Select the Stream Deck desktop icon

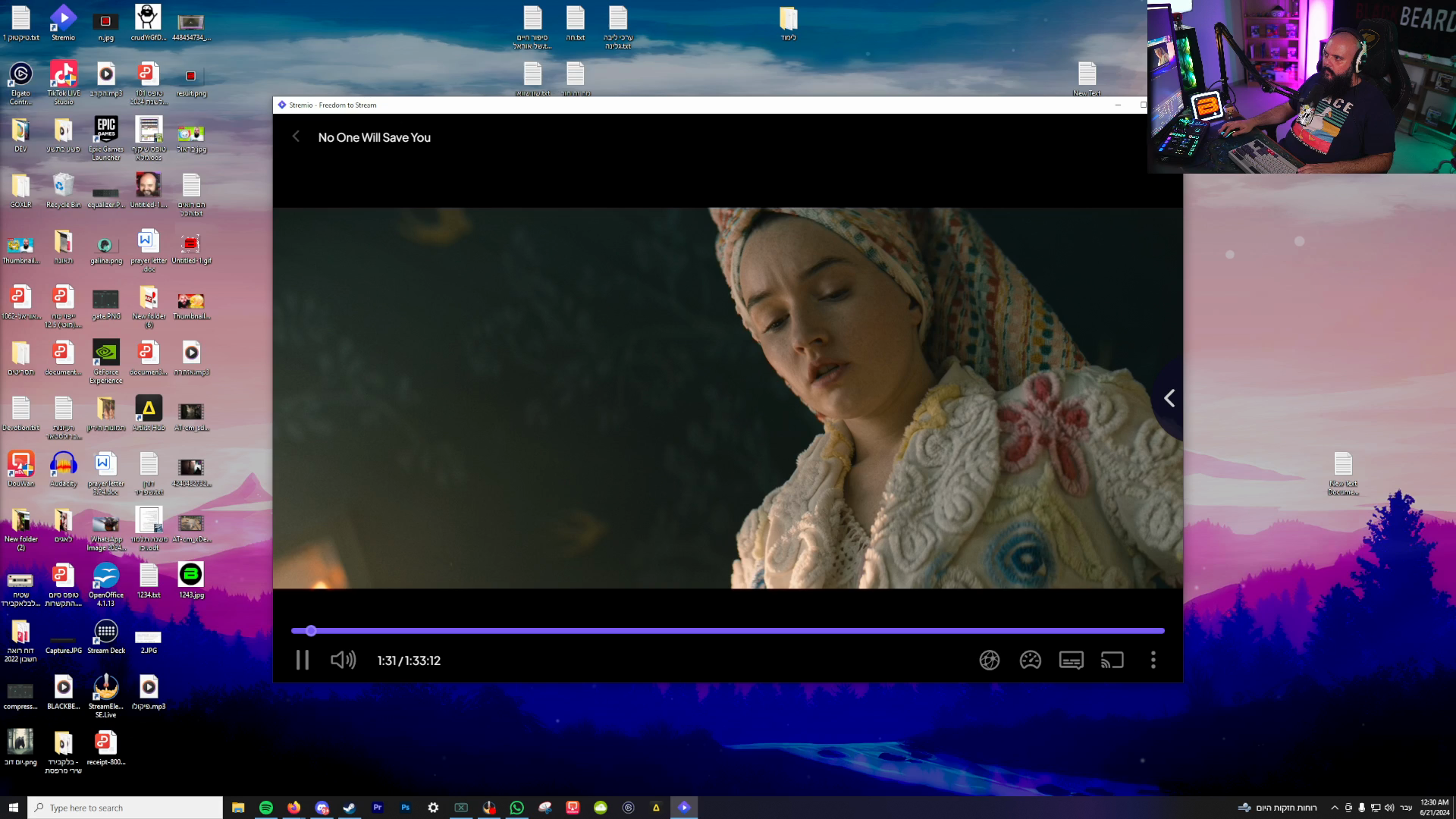pos(106,636)
